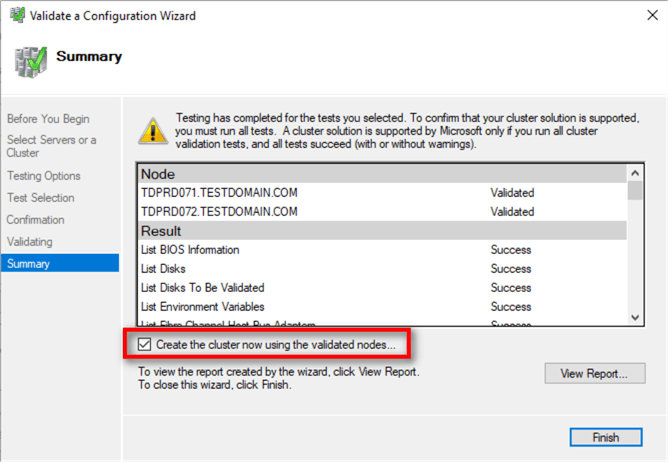Go to the Test Selection step
The width and height of the screenshot is (668, 462).
[x=41, y=198]
